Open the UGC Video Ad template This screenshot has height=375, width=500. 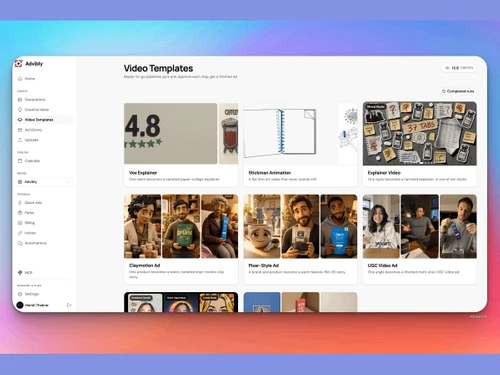[x=420, y=239]
